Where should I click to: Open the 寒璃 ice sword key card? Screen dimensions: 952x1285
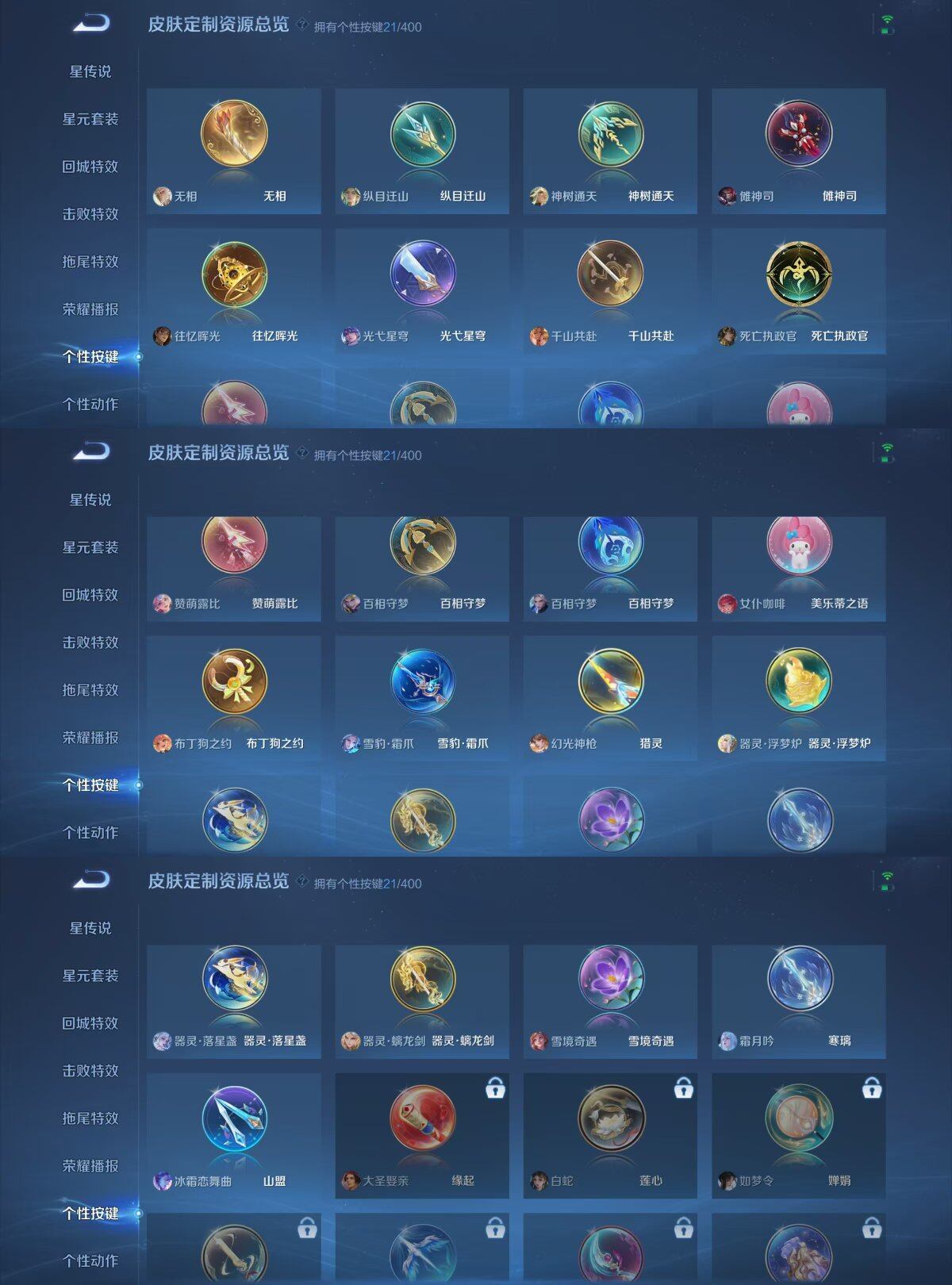[799, 1001]
